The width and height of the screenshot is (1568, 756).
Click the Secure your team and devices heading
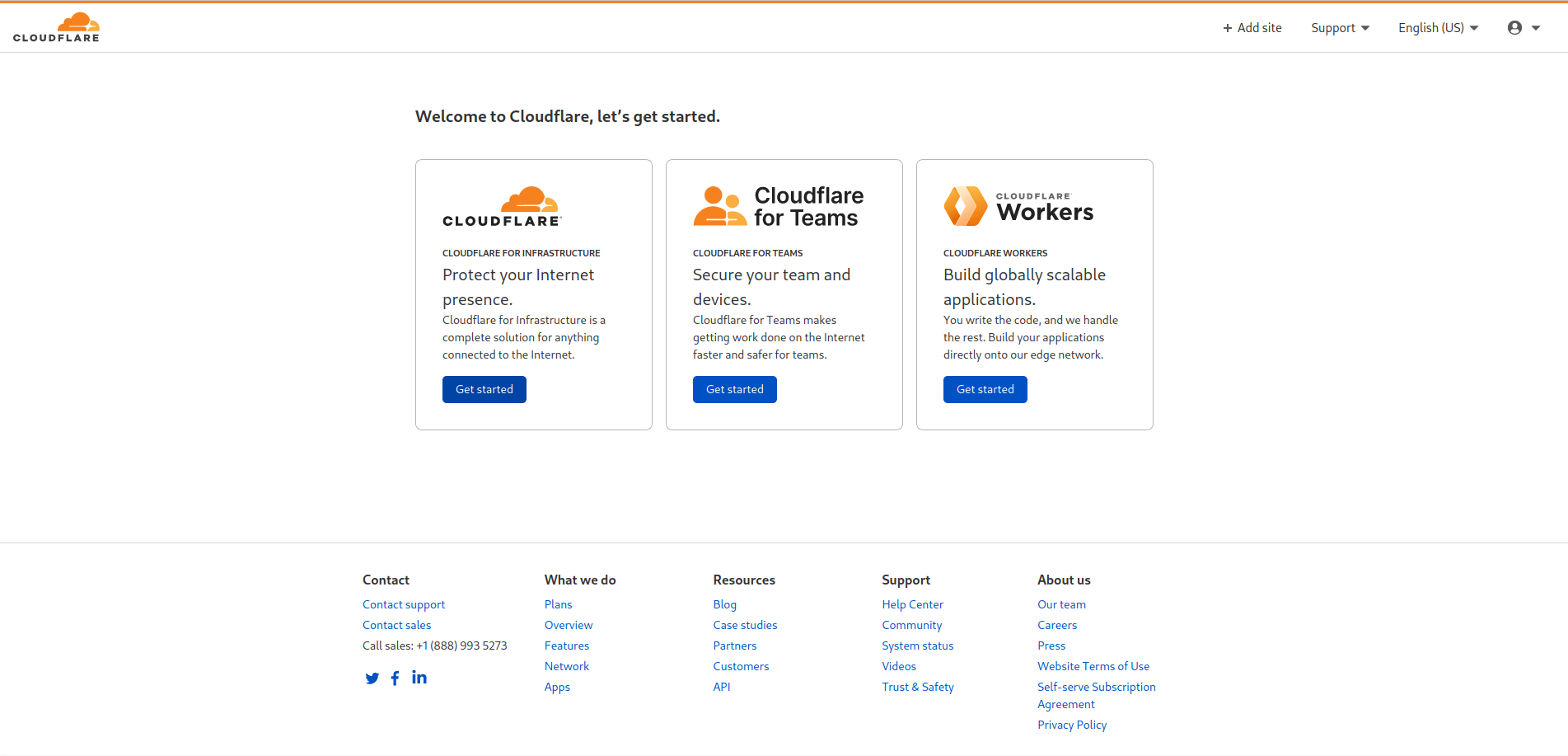(x=771, y=287)
